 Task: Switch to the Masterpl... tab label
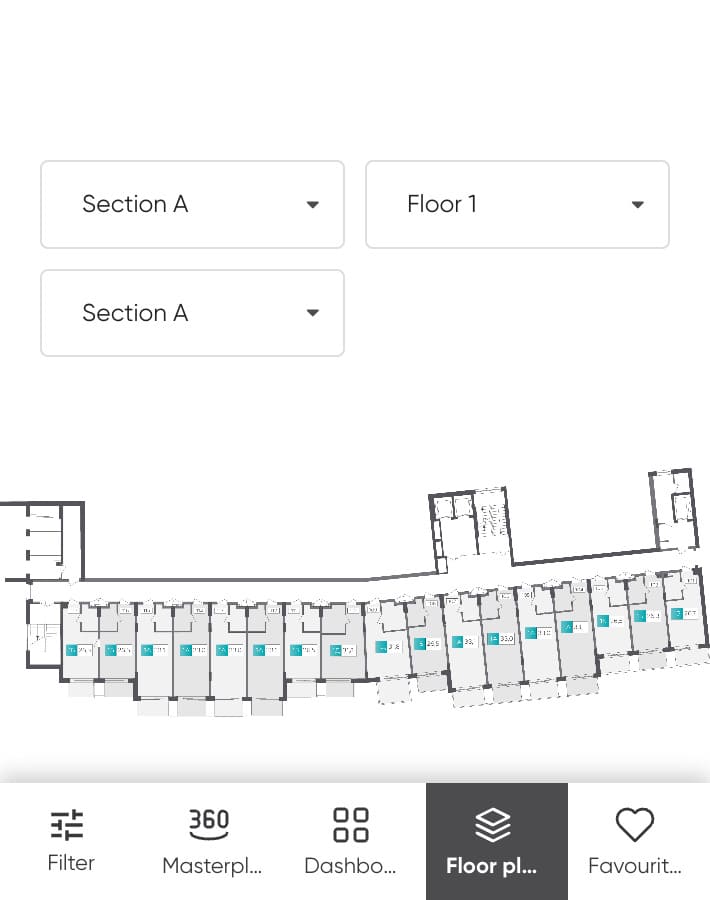212,865
